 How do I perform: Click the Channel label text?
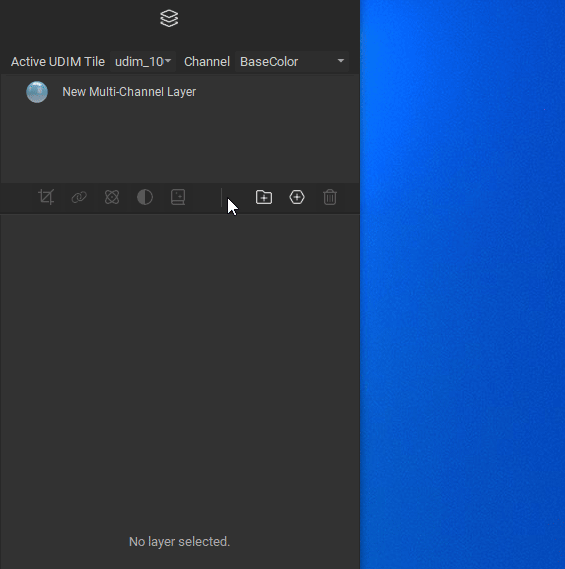[x=207, y=62]
